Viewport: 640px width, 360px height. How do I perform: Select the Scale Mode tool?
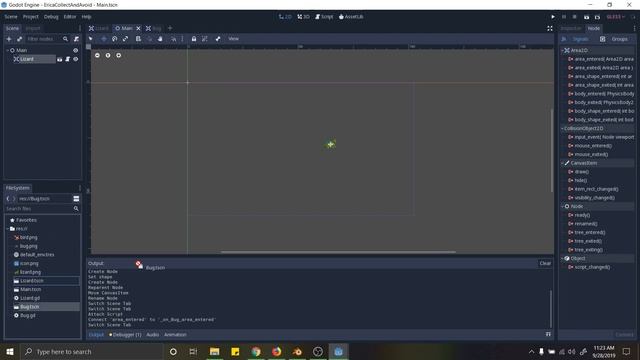[x=125, y=39]
